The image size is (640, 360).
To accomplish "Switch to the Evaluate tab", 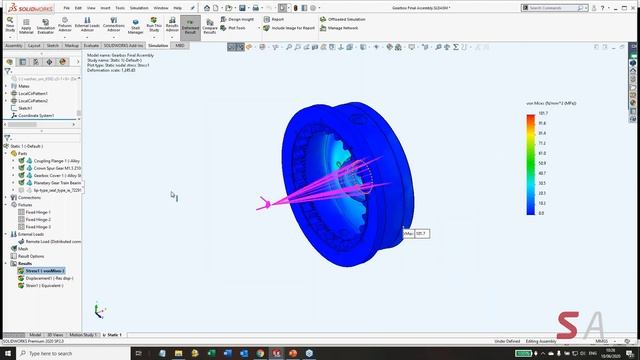I will pos(91,45).
